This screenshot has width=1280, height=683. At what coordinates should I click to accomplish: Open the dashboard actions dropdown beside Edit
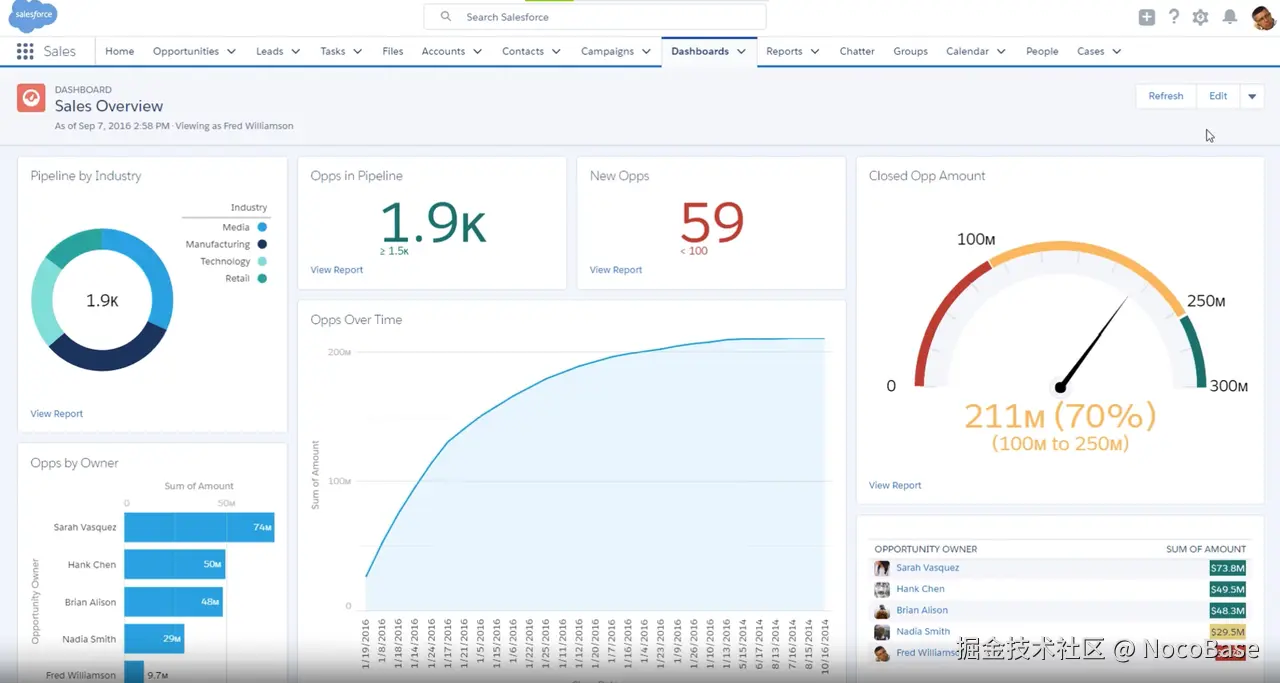click(1252, 96)
